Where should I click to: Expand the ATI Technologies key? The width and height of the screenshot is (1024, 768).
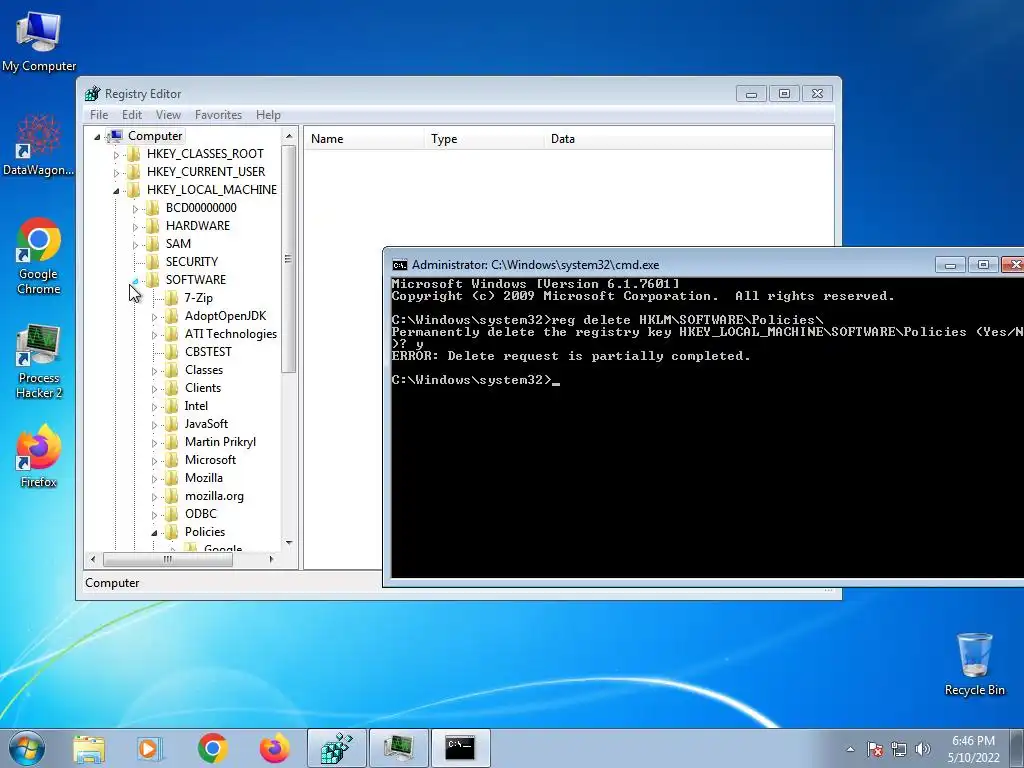coord(154,335)
